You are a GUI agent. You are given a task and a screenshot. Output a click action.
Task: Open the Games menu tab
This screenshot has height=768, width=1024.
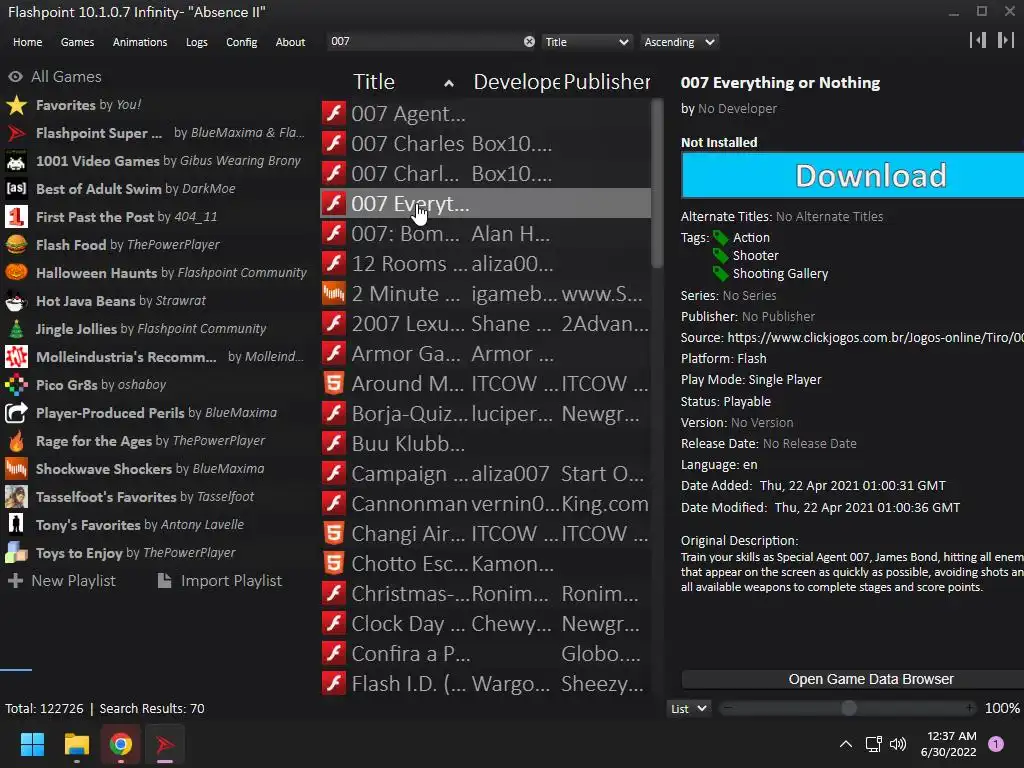[77, 42]
